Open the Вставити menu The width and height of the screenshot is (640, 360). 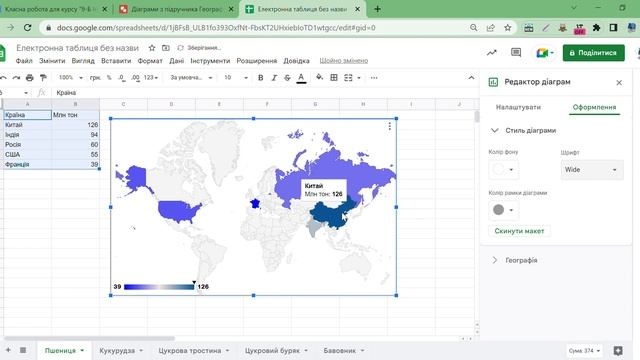116,61
